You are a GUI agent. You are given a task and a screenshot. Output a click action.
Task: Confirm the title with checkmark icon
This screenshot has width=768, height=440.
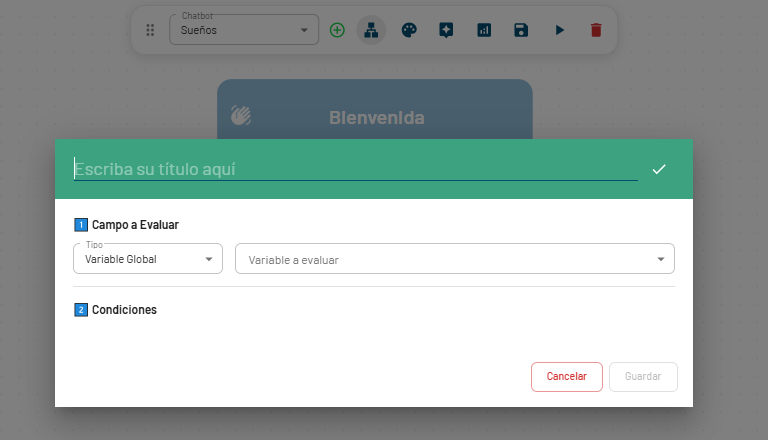click(659, 169)
